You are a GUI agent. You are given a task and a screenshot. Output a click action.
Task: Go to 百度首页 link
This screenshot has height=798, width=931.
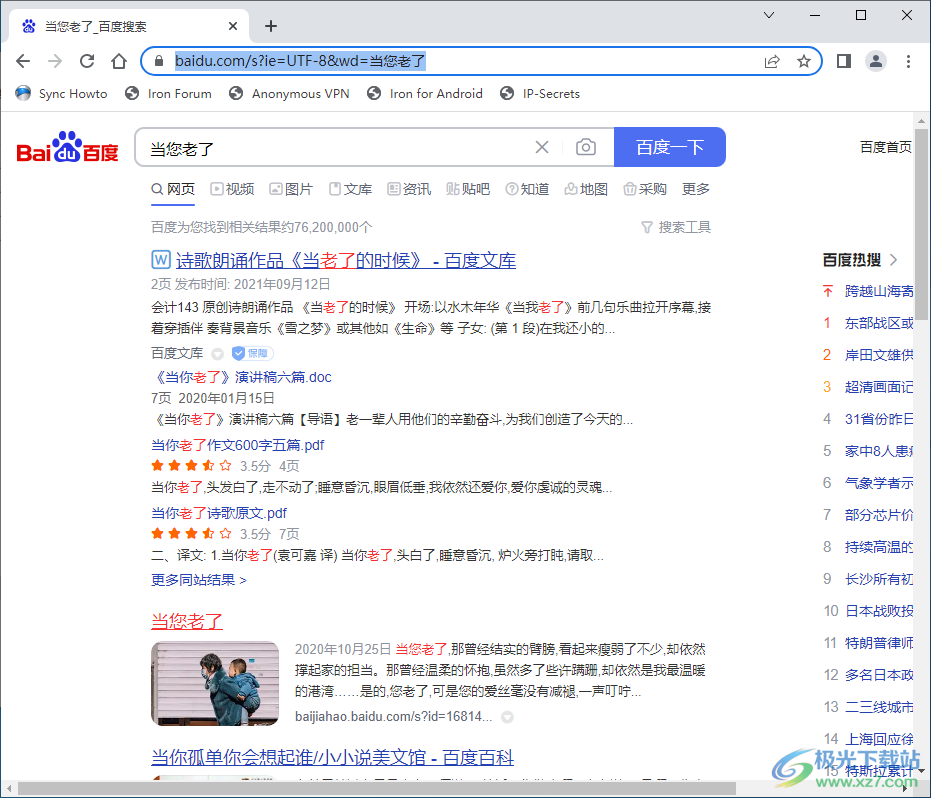coord(885,147)
